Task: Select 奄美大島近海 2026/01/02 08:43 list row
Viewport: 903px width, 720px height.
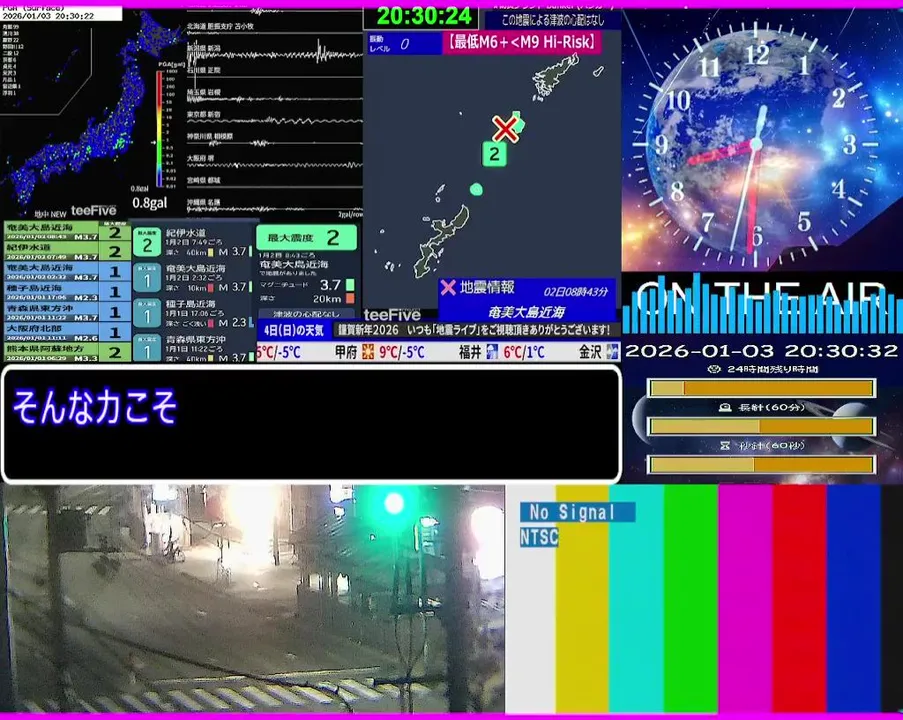Action: (67, 232)
